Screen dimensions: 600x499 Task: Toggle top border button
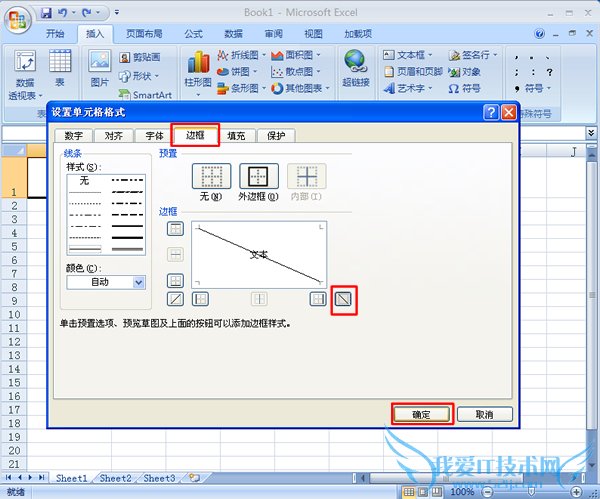[x=175, y=229]
